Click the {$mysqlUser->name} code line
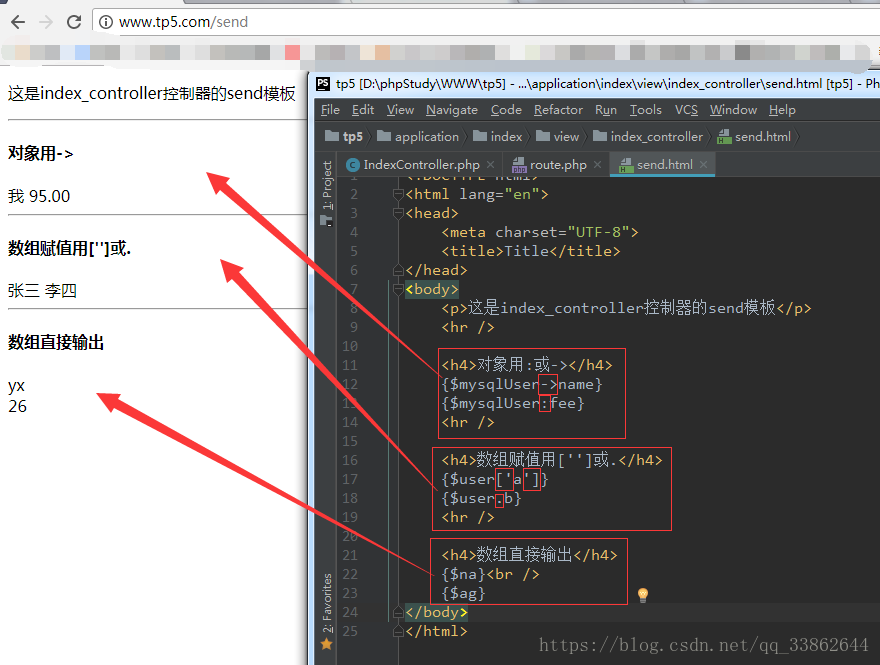880x665 pixels. [522, 384]
